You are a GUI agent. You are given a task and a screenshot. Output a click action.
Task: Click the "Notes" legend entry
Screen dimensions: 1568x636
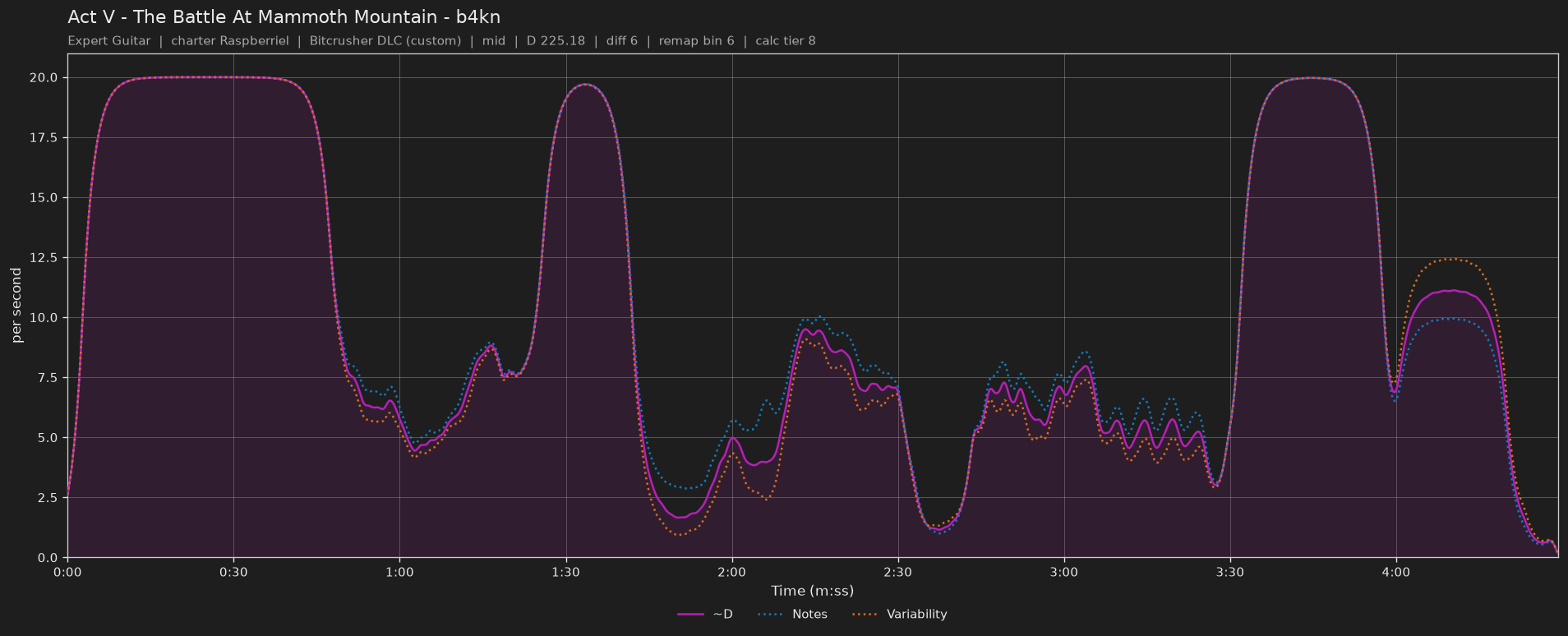(809, 614)
